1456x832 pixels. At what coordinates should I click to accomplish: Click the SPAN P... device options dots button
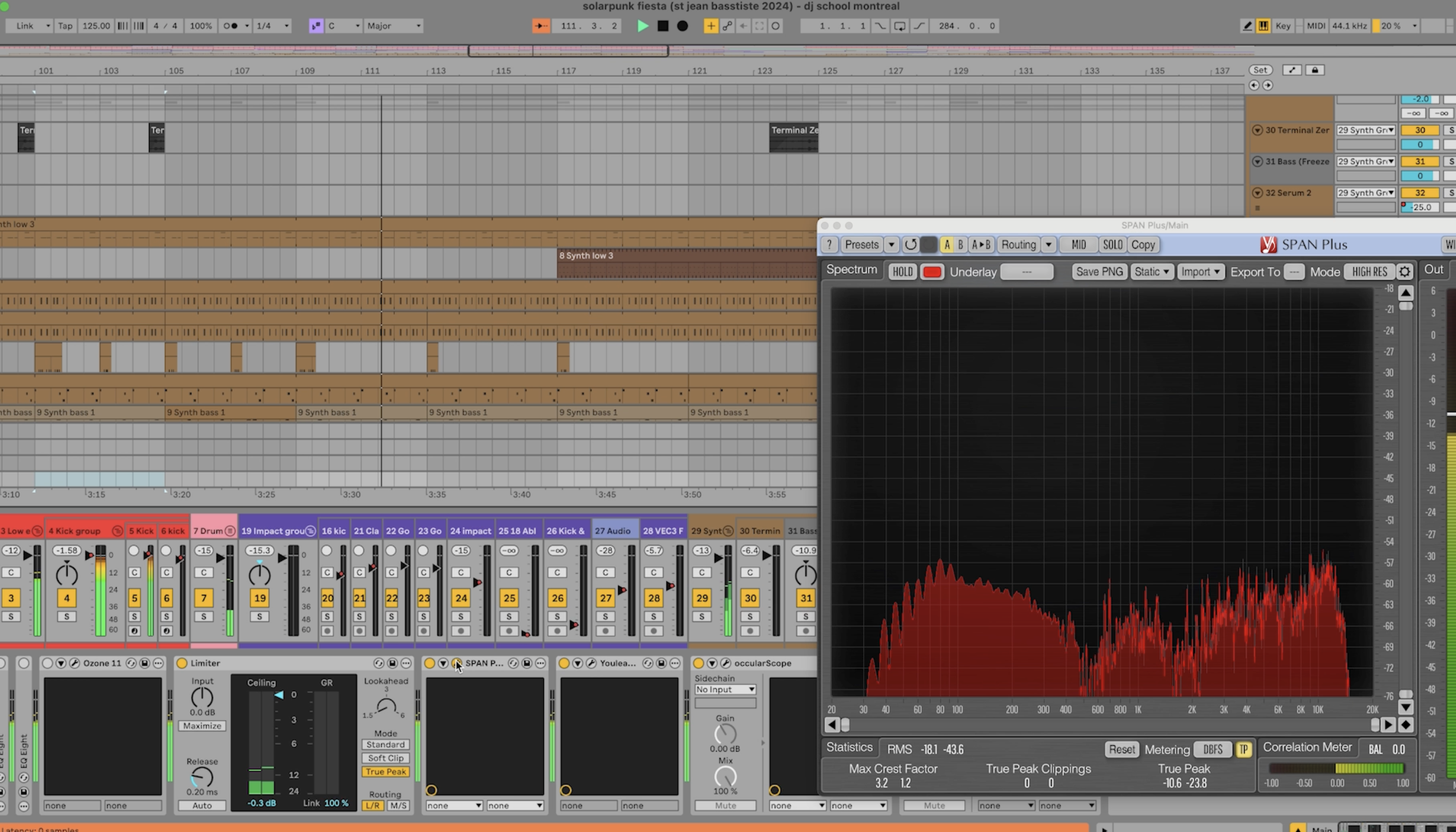pos(540,663)
